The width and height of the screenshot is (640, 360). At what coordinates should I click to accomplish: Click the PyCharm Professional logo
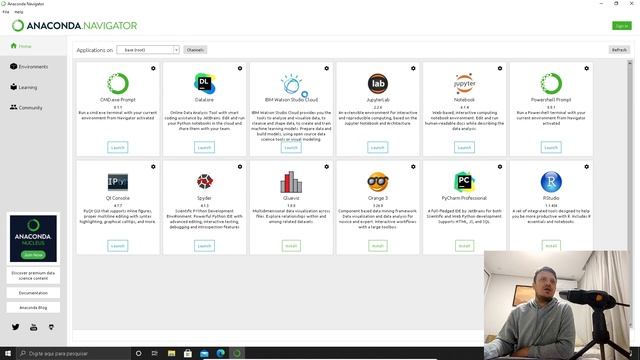point(464,182)
